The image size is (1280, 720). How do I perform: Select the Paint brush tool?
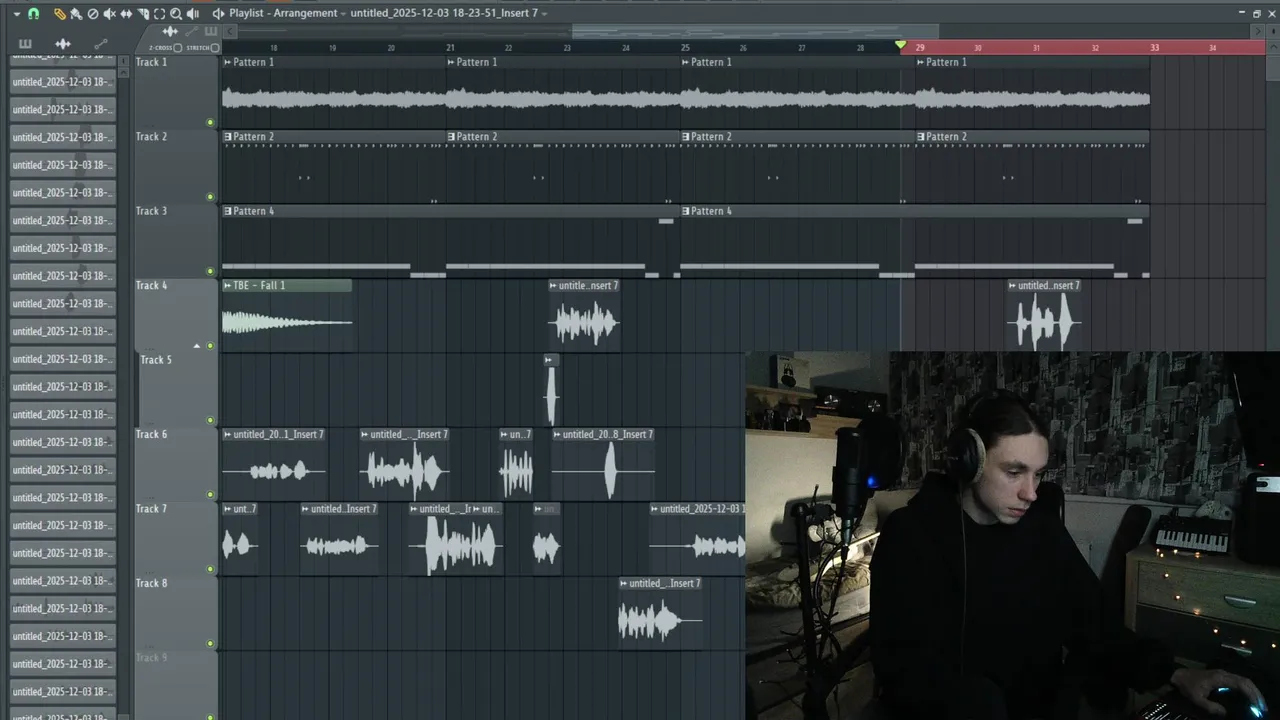(x=76, y=14)
